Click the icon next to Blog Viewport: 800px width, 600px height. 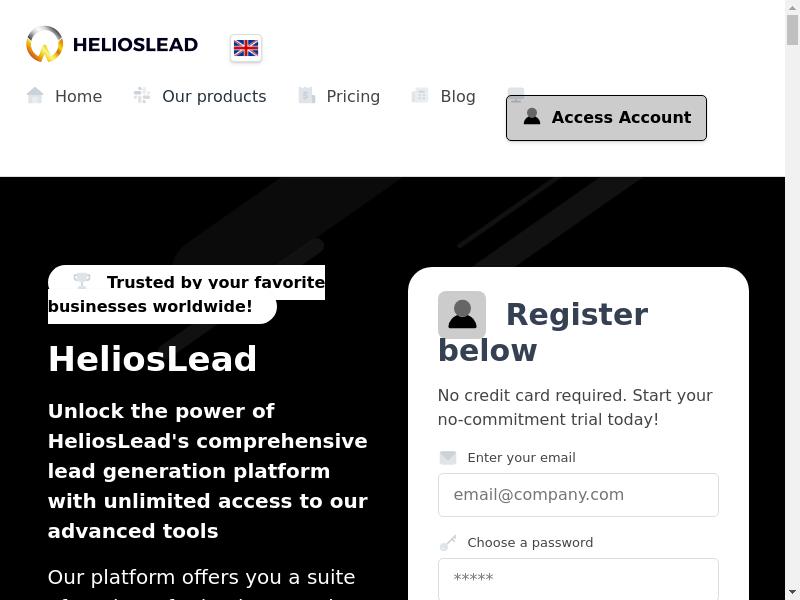point(420,96)
